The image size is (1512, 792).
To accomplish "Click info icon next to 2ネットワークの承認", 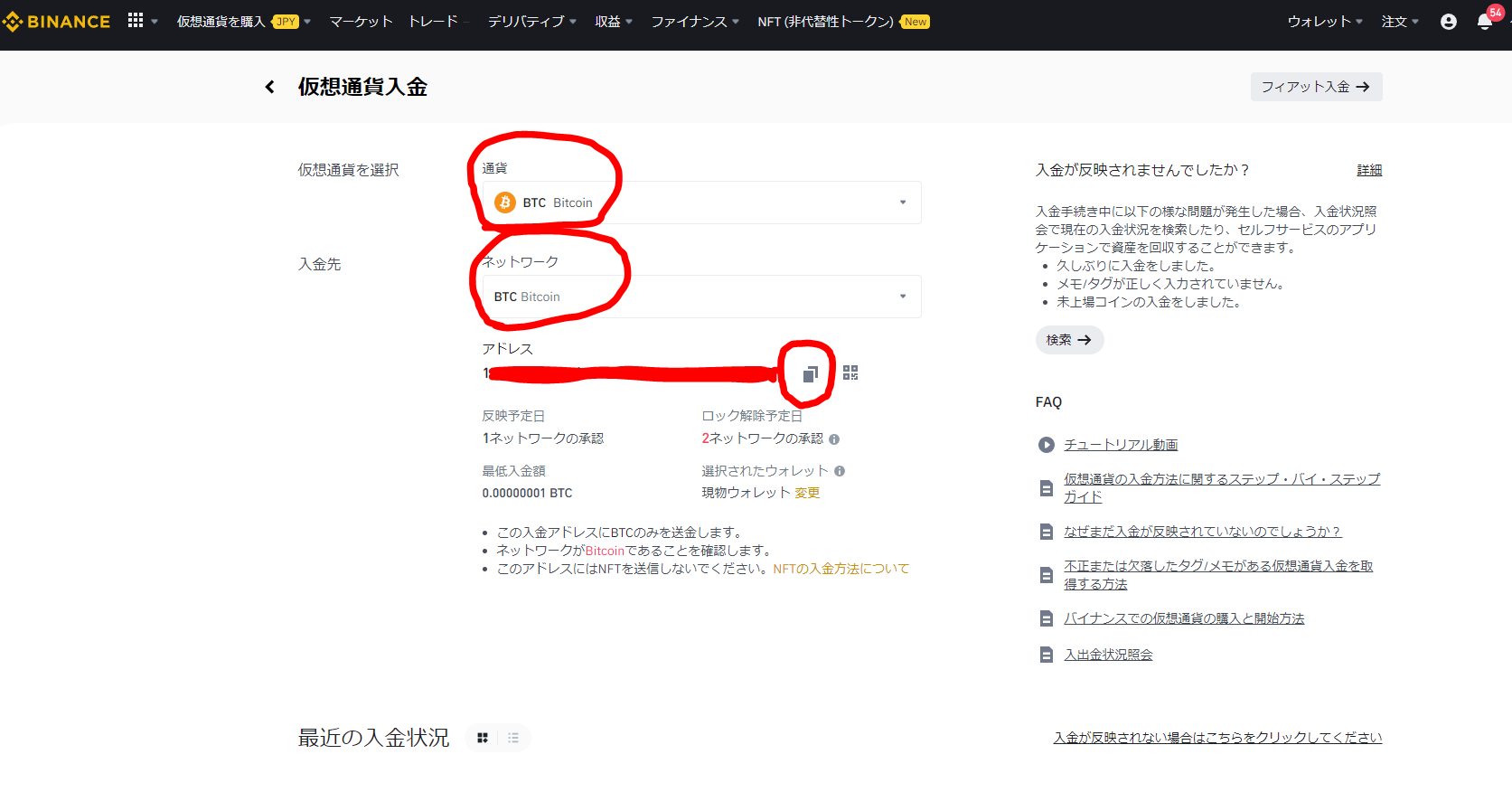I will point(834,439).
